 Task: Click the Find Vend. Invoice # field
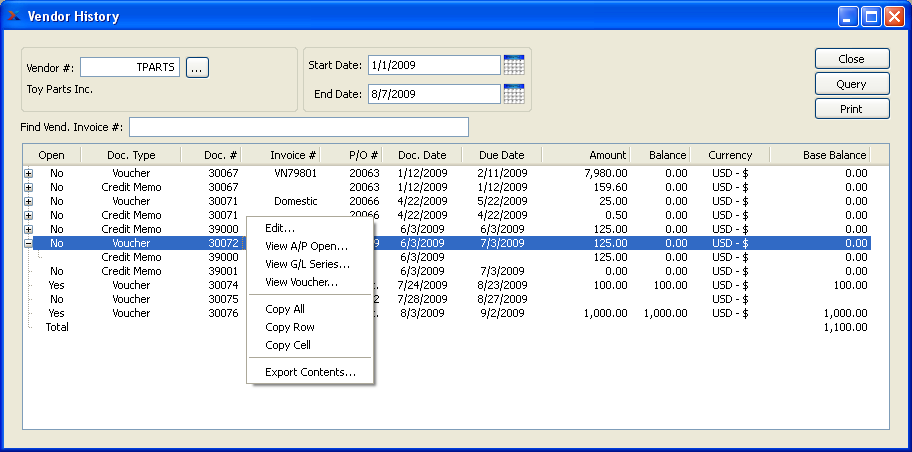click(x=298, y=127)
